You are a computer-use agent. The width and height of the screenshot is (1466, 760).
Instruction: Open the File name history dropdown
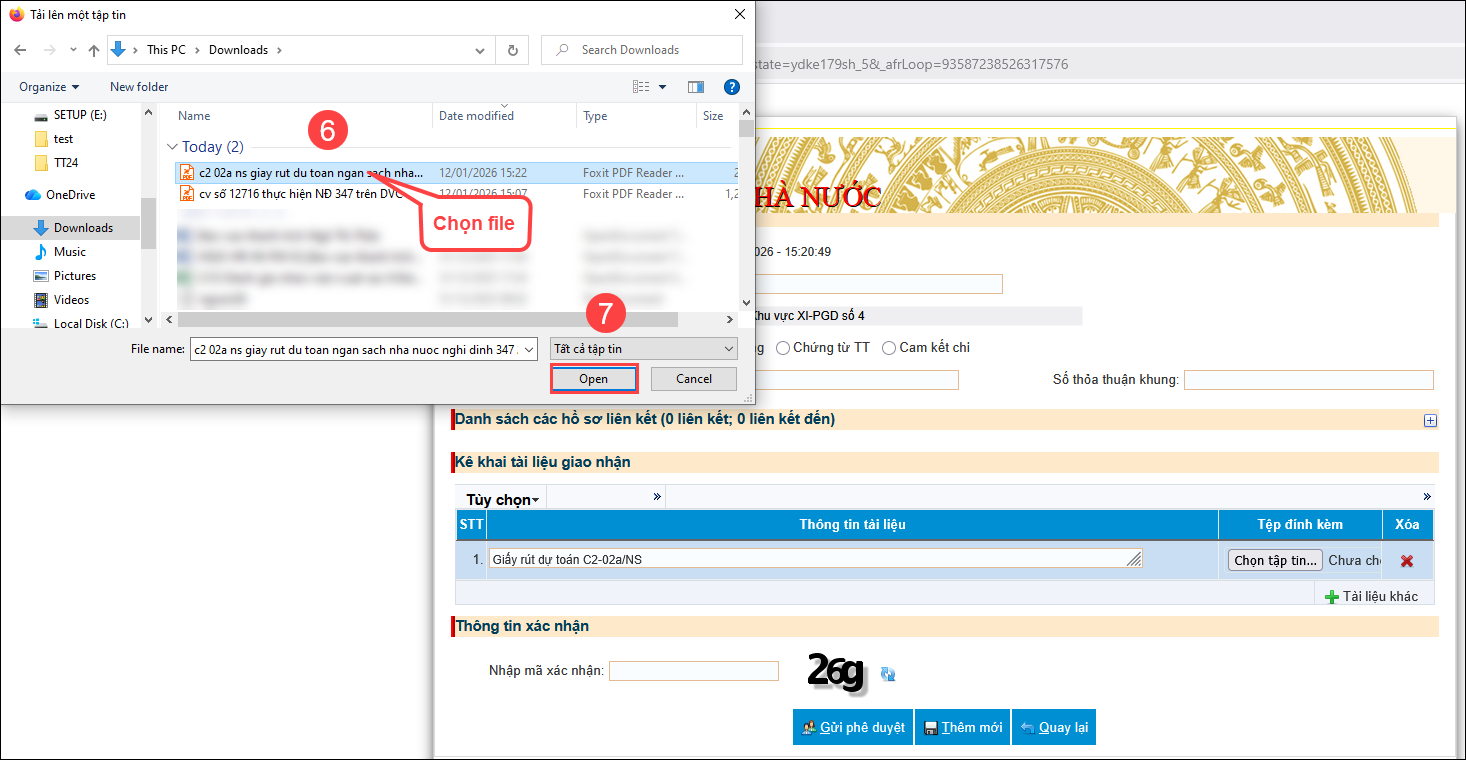pyautogui.click(x=530, y=350)
